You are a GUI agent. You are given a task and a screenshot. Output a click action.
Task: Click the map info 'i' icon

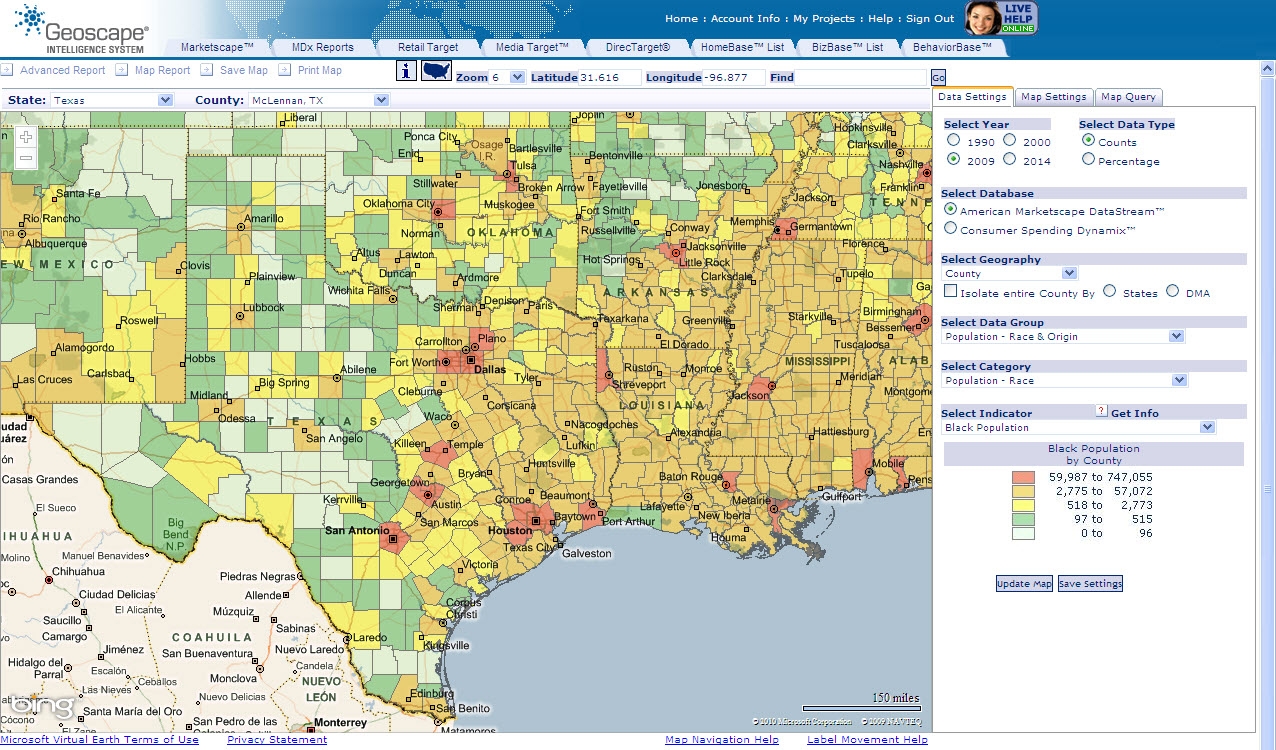(407, 70)
